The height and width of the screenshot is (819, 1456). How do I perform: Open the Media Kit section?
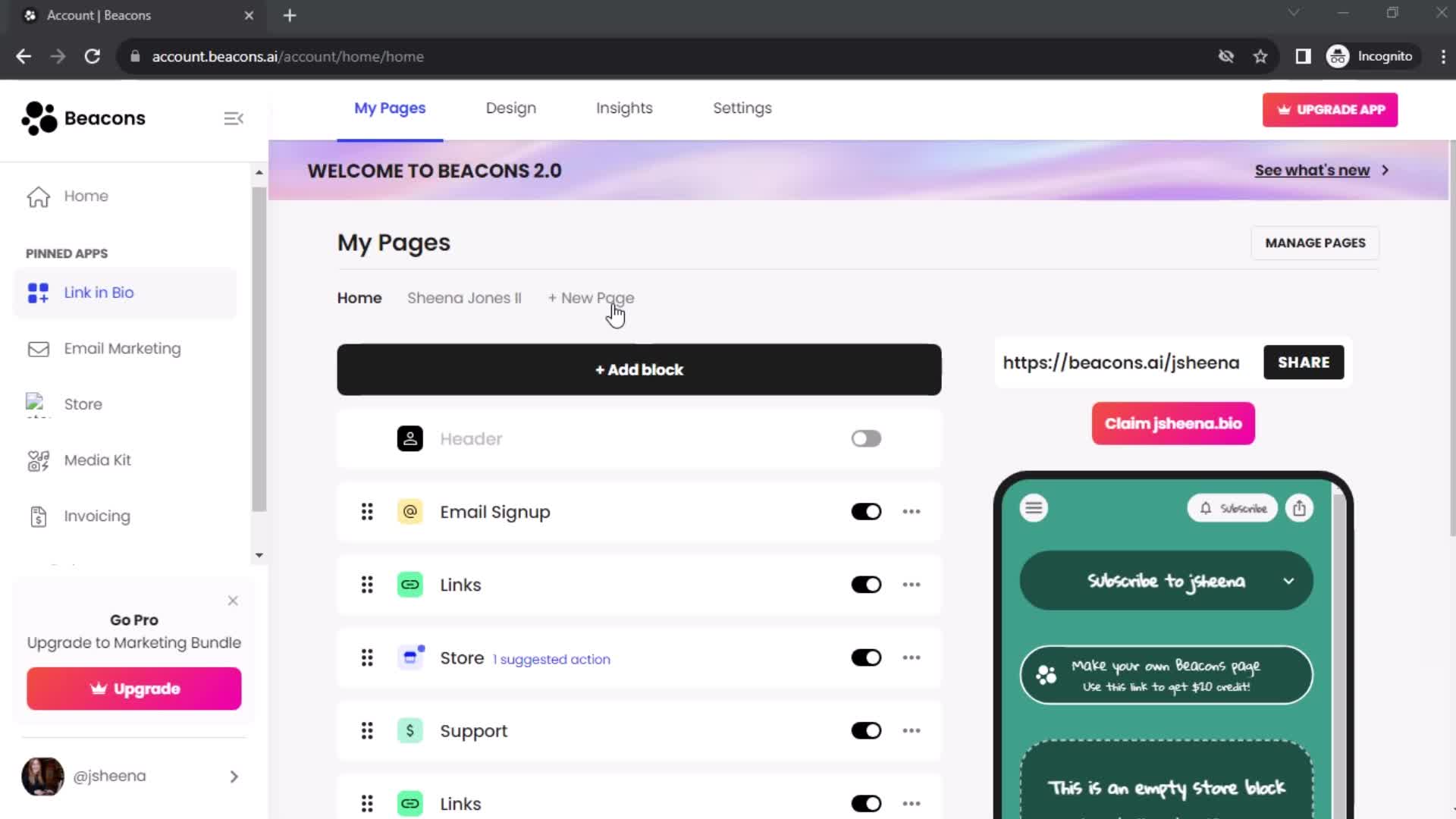click(x=97, y=459)
